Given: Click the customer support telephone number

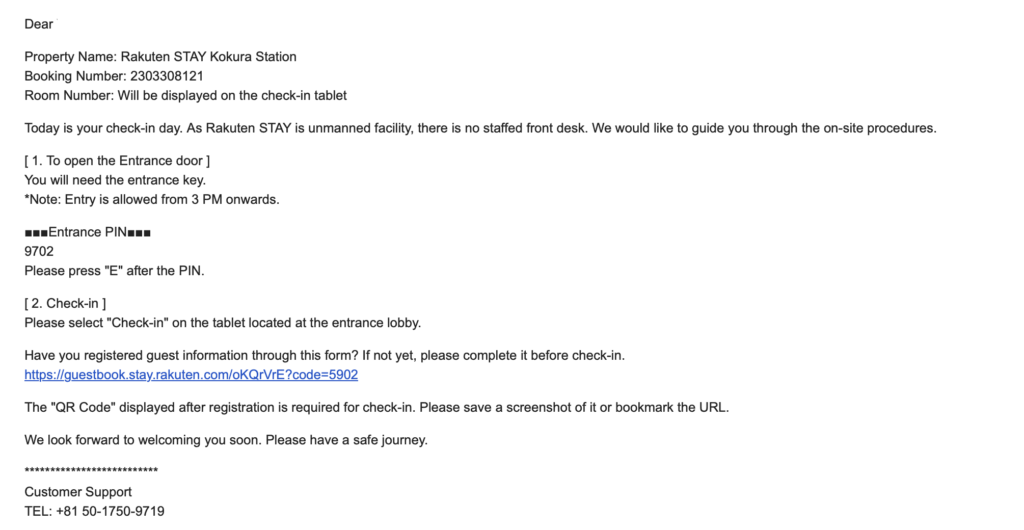Looking at the screenshot, I should tap(110, 511).
